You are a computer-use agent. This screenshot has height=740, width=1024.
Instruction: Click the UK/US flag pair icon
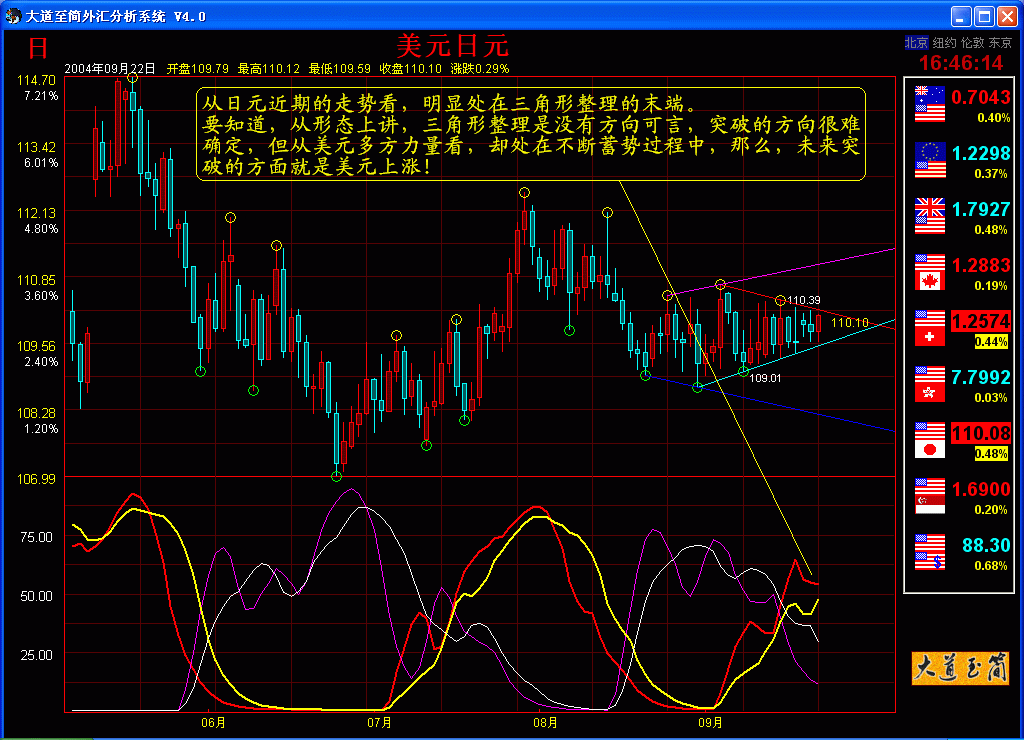point(930,217)
